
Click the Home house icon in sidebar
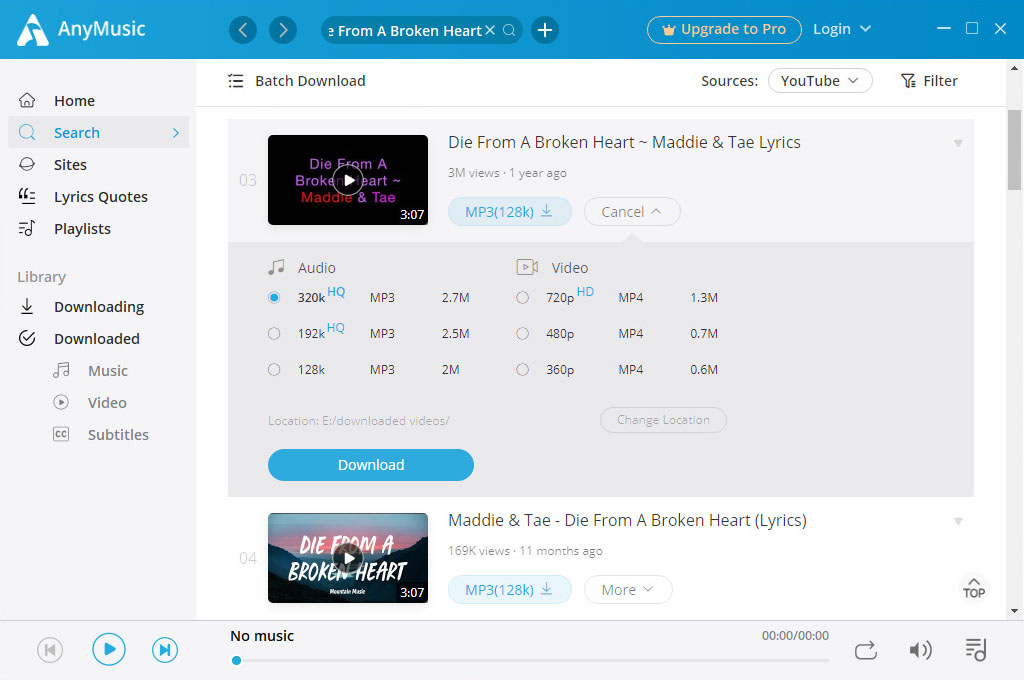27,101
